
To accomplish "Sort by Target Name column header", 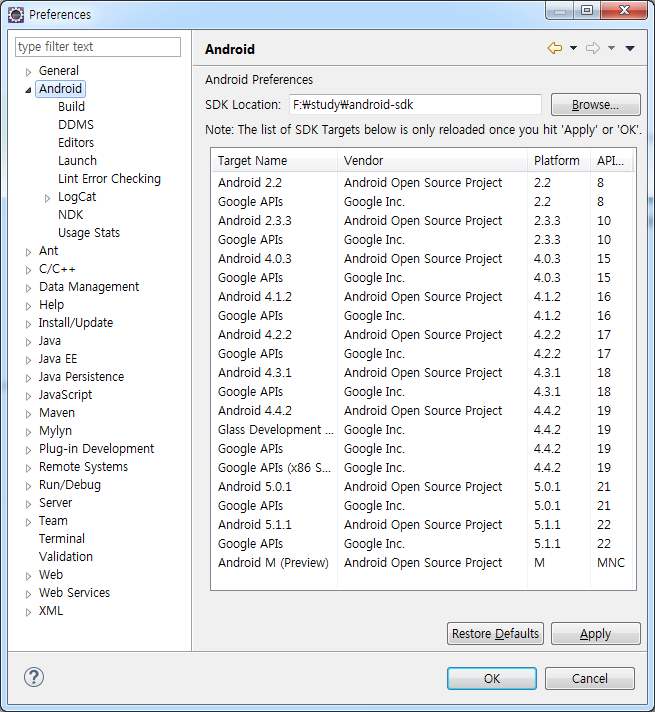I will pos(274,161).
